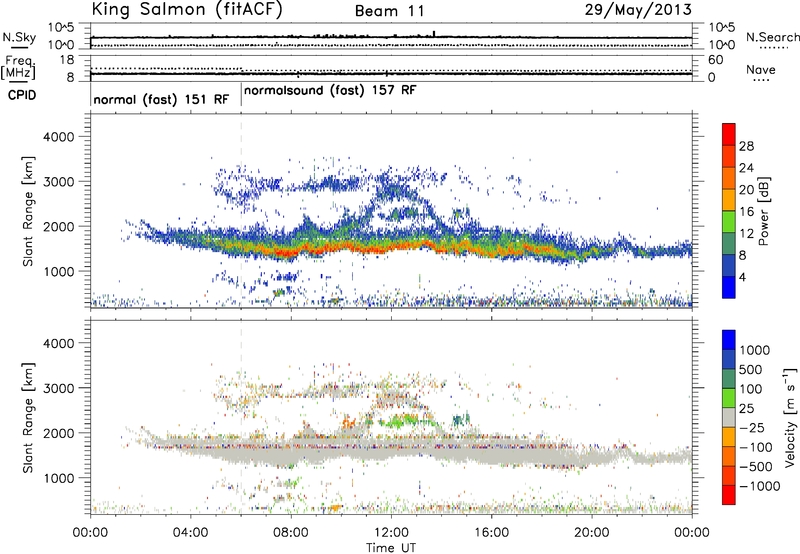Click the green velocity patch near 12:00
Viewport: 800px width, 554px height.
(406, 421)
